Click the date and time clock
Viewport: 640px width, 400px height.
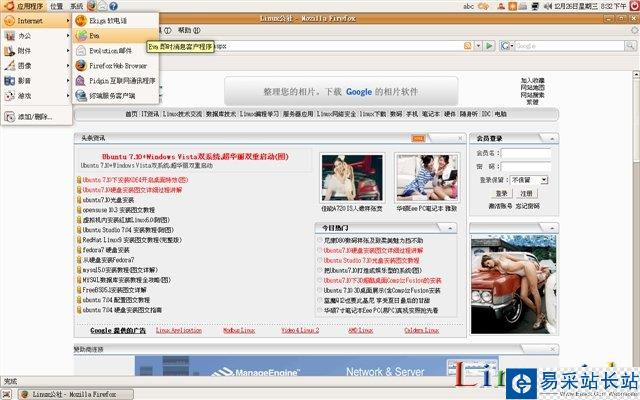click(x=591, y=6)
